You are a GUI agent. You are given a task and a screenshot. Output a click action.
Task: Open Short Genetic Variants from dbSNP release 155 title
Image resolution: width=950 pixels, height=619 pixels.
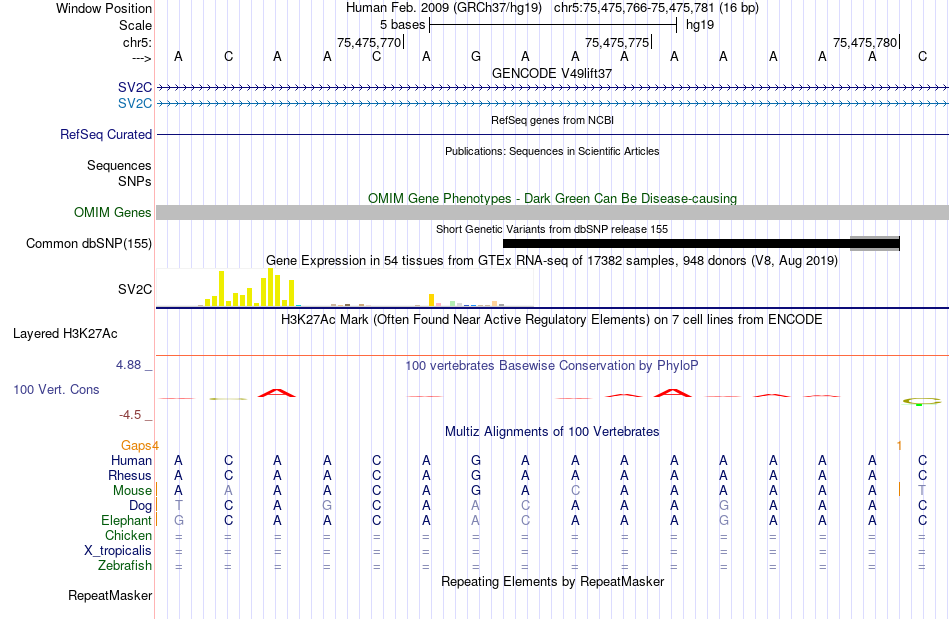click(x=552, y=229)
